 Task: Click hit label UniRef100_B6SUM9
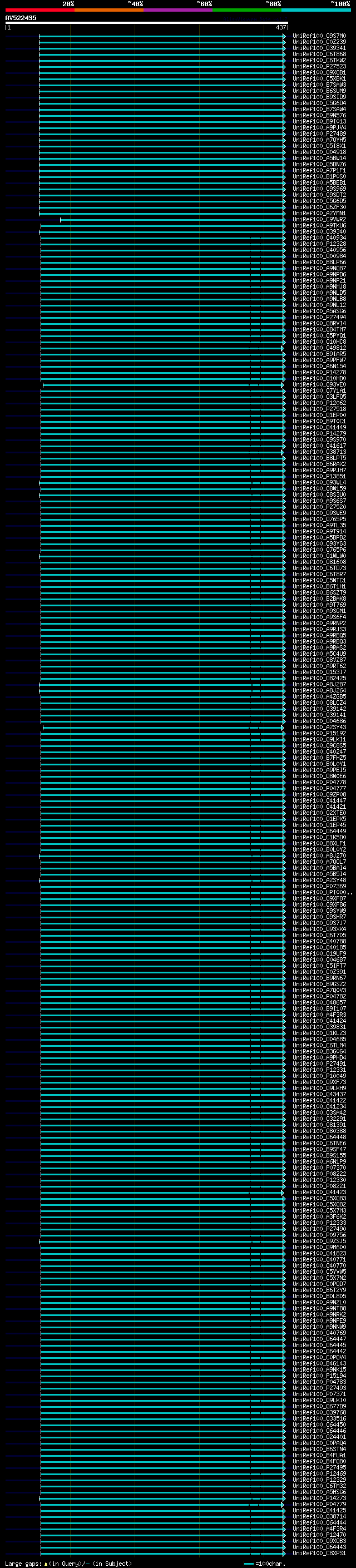(319, 91)
